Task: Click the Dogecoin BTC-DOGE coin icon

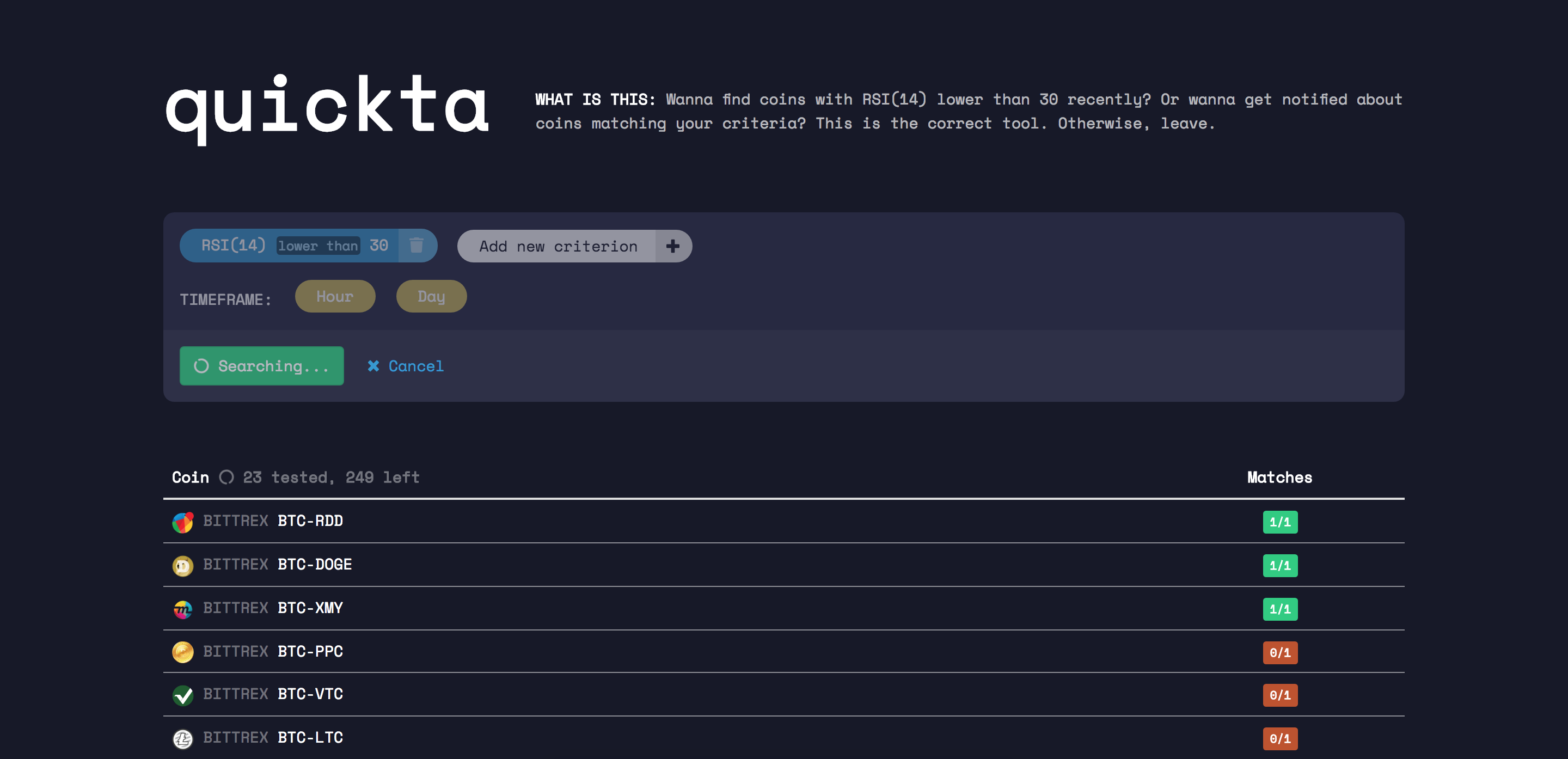Action: pos(182,566)
